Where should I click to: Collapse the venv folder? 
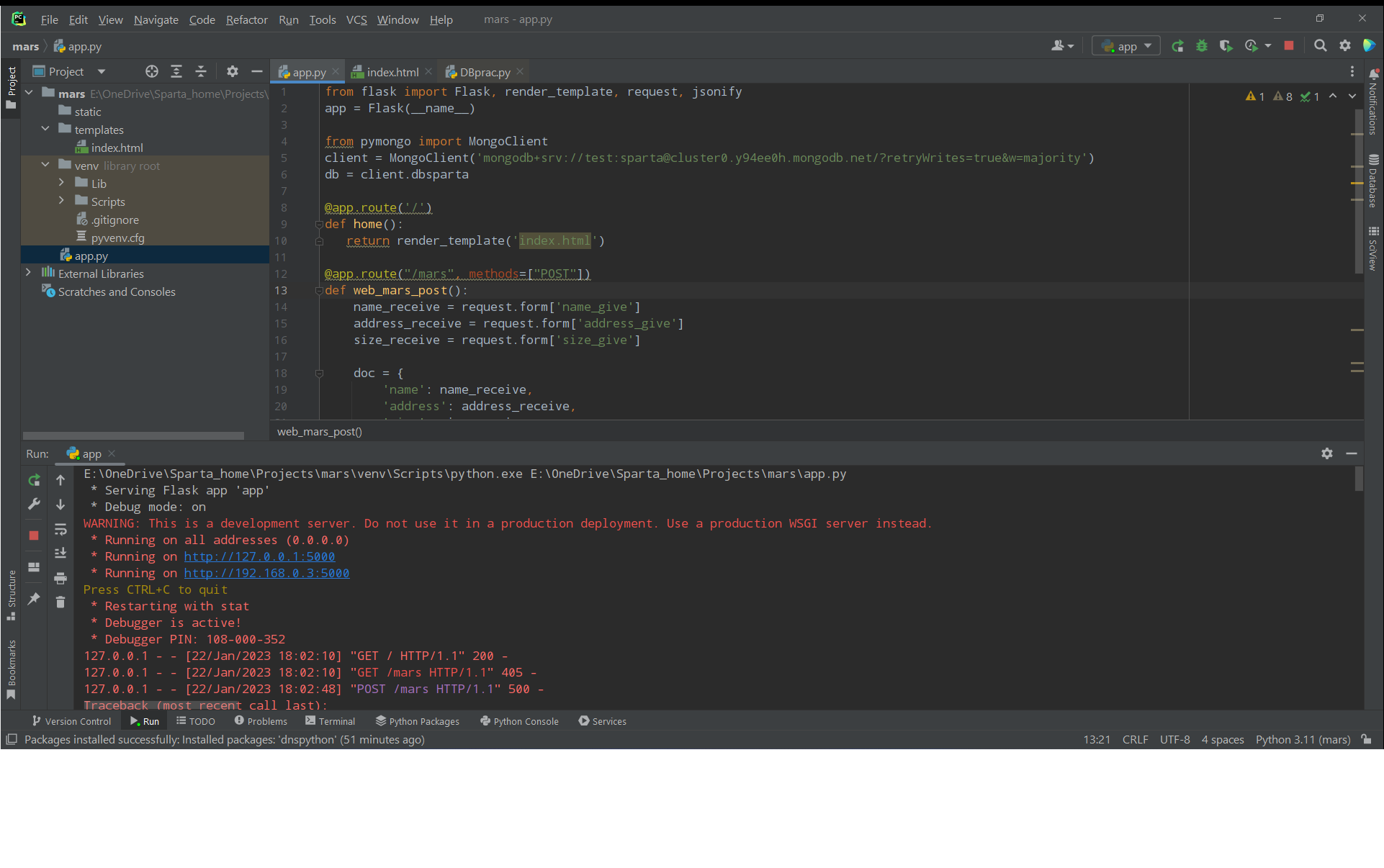[45, 165]
